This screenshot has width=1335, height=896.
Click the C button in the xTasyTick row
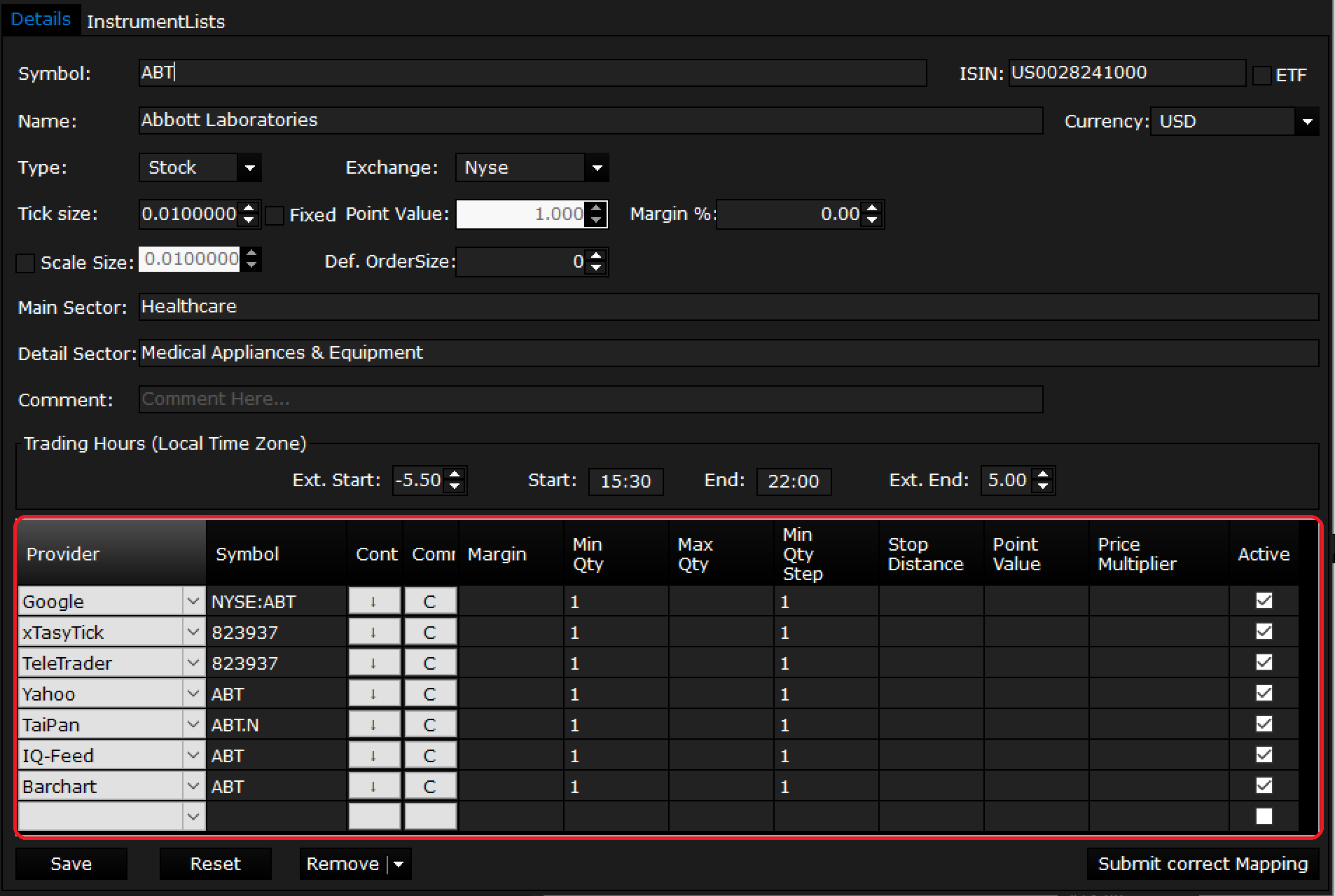430,632
